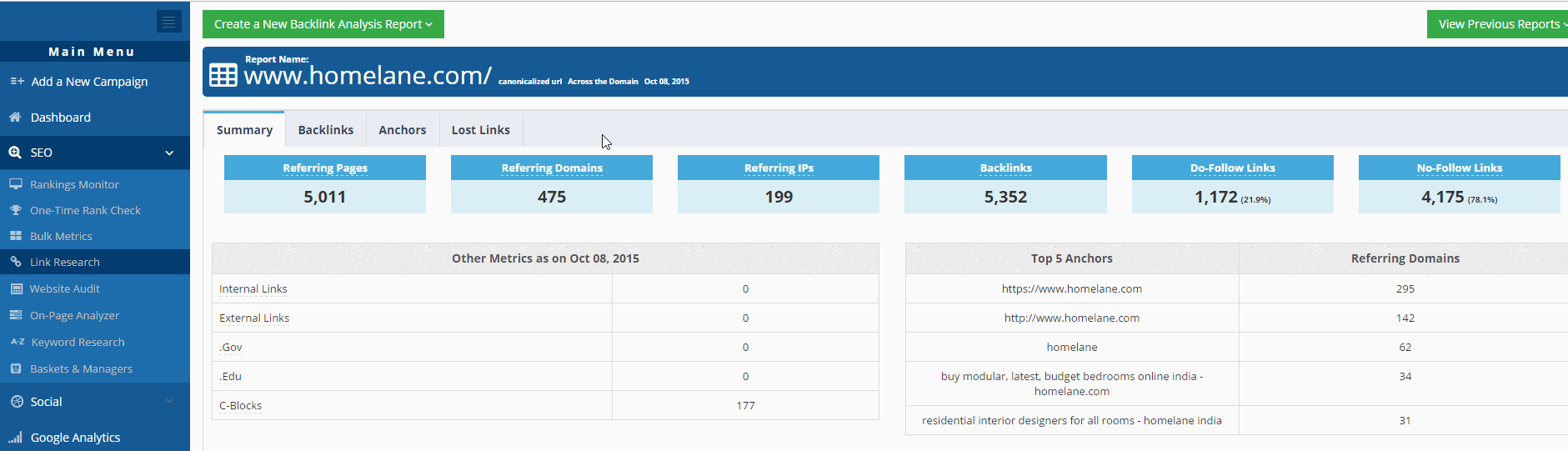1568x451 pixels.
Task: Click the 1,172 do-follow links value
Action: coord(1216,197)
